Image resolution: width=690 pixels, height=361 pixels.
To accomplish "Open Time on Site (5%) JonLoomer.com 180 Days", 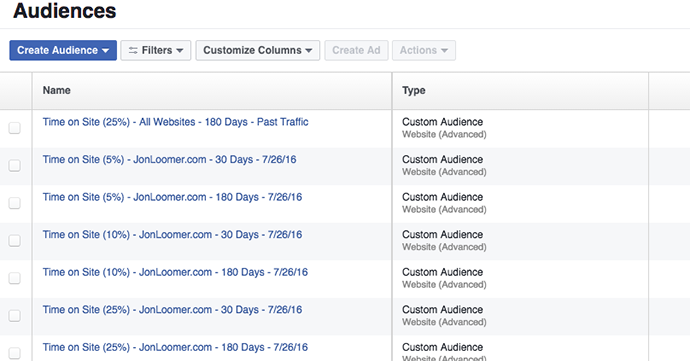I will coord(172,197).
